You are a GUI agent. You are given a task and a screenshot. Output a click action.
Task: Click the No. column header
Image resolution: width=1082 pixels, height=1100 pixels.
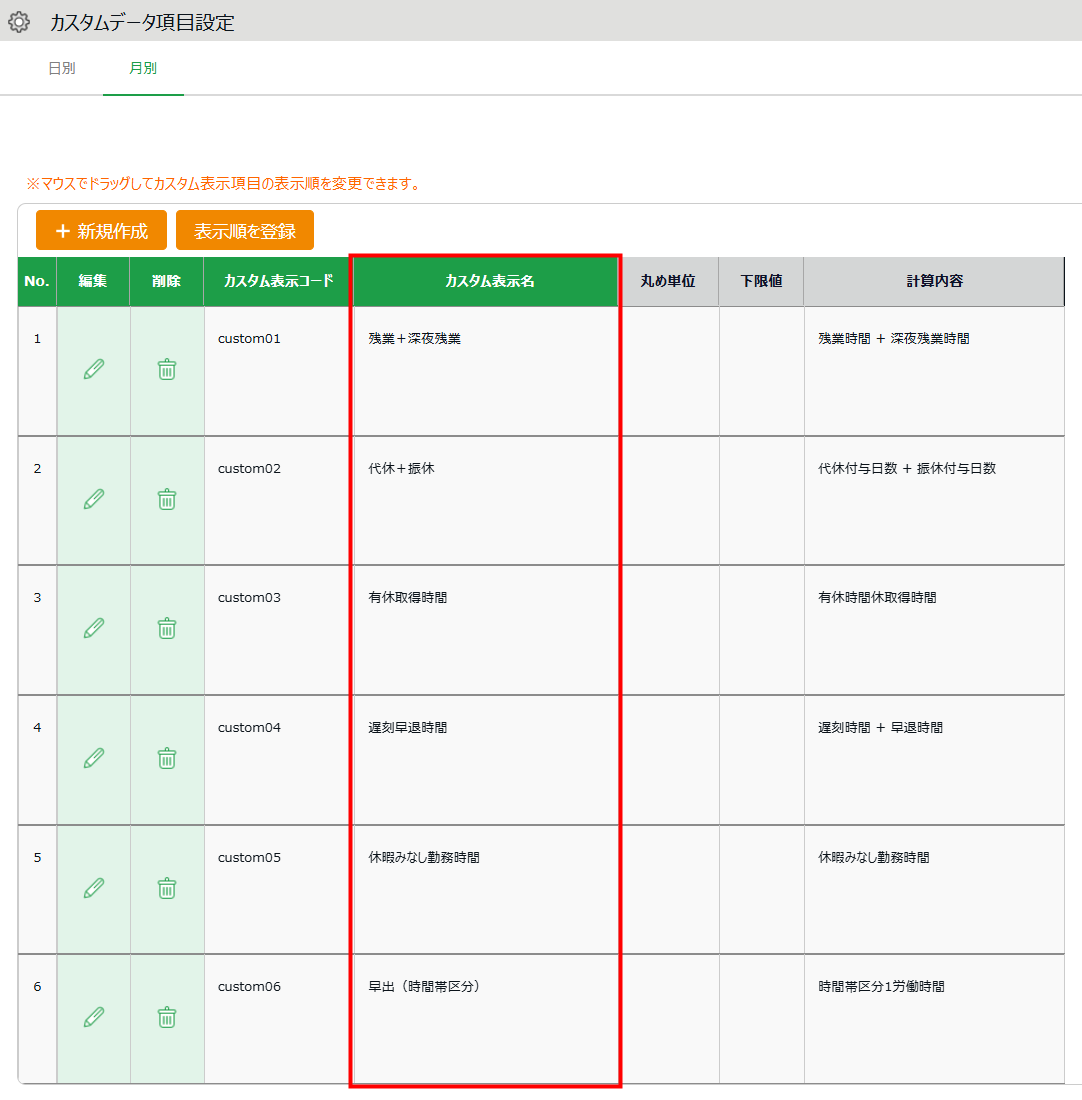coord(37,281)
